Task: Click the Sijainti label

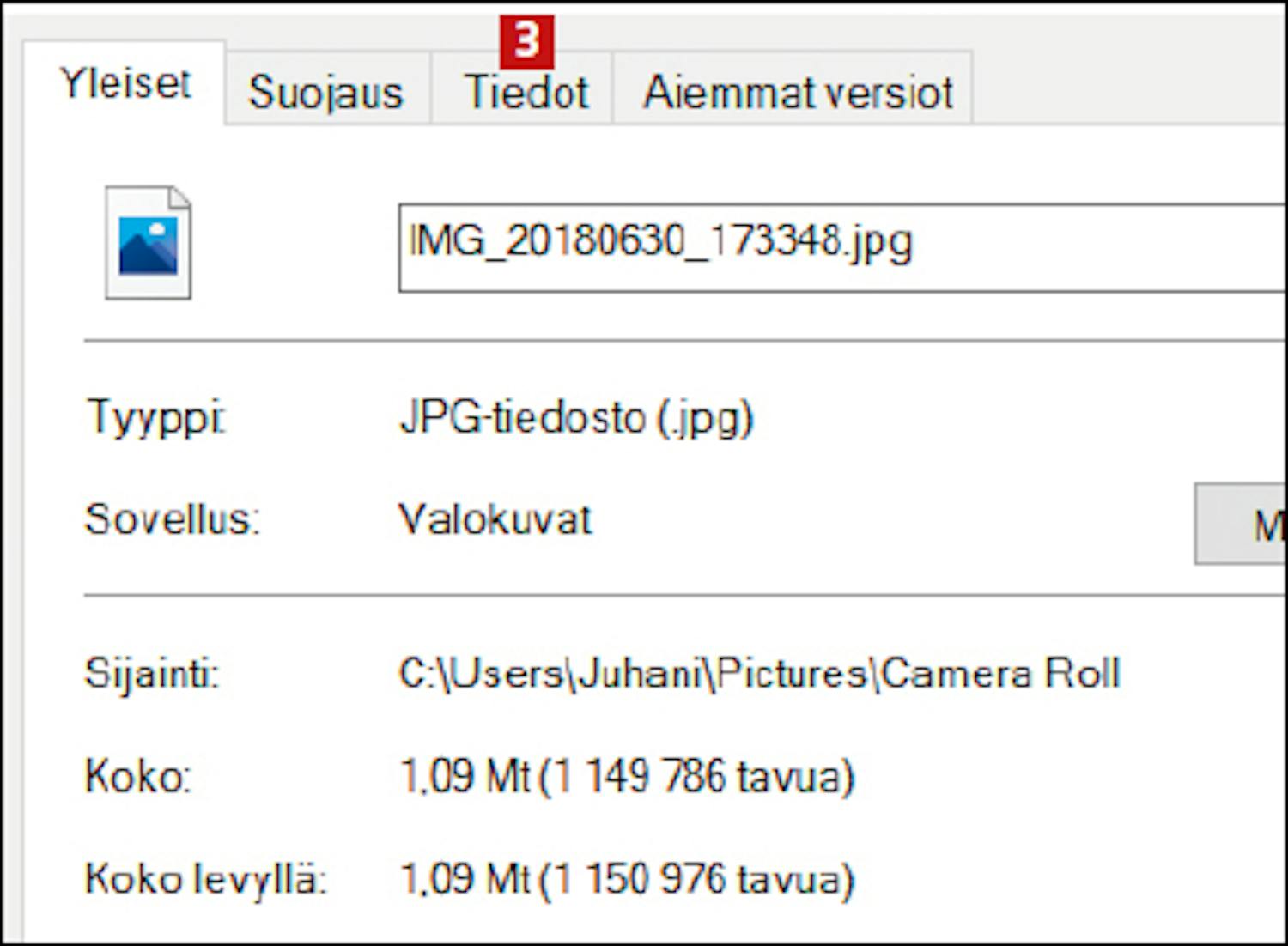Action: (x=152, y=673)
